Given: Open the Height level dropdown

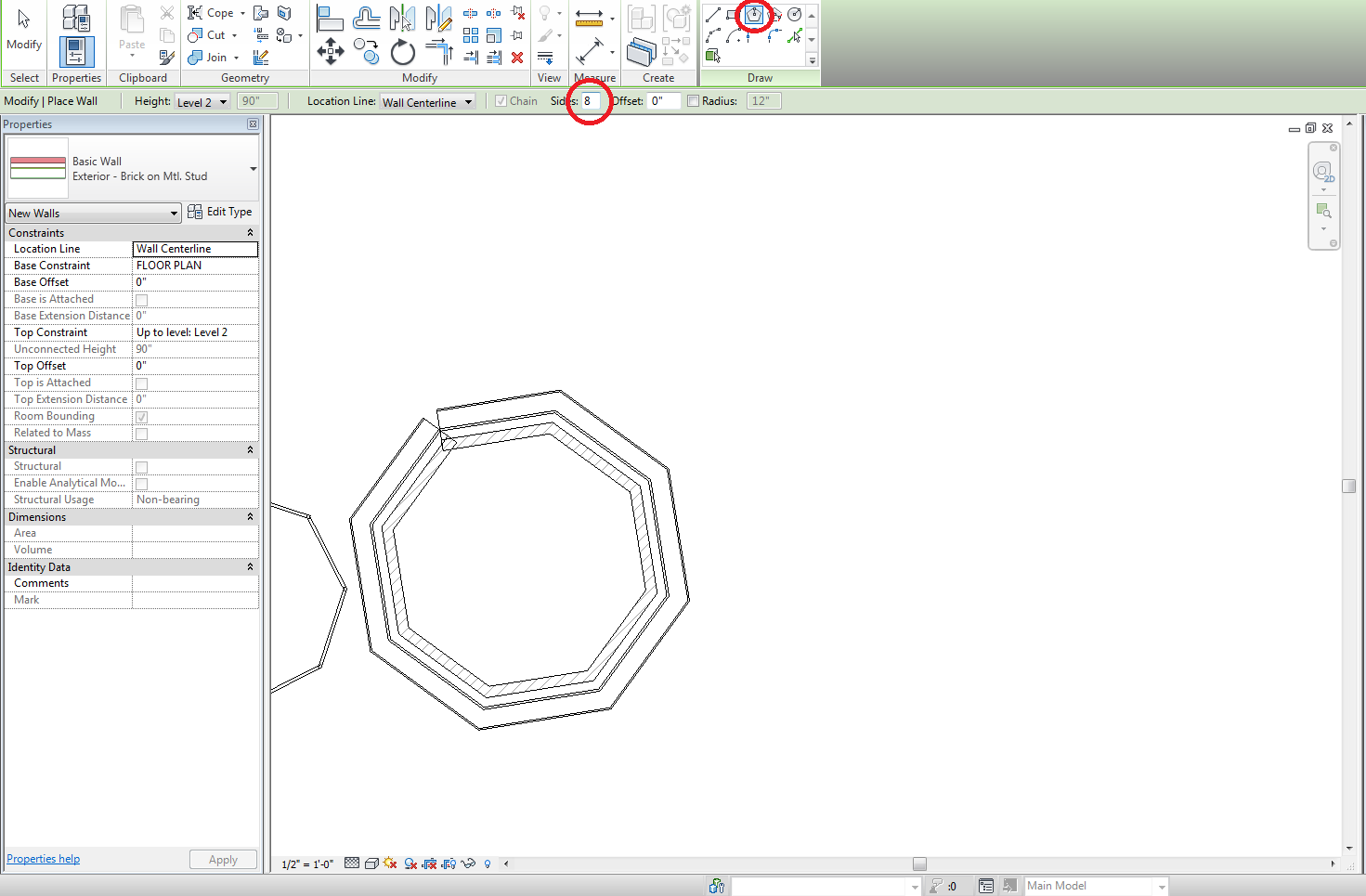Looking at the screenshot, I should point(202,102).
